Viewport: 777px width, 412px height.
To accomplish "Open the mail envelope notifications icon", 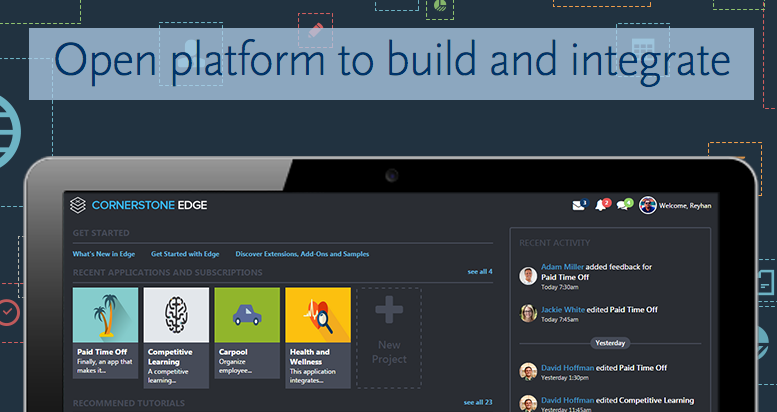I will point(579,205).
